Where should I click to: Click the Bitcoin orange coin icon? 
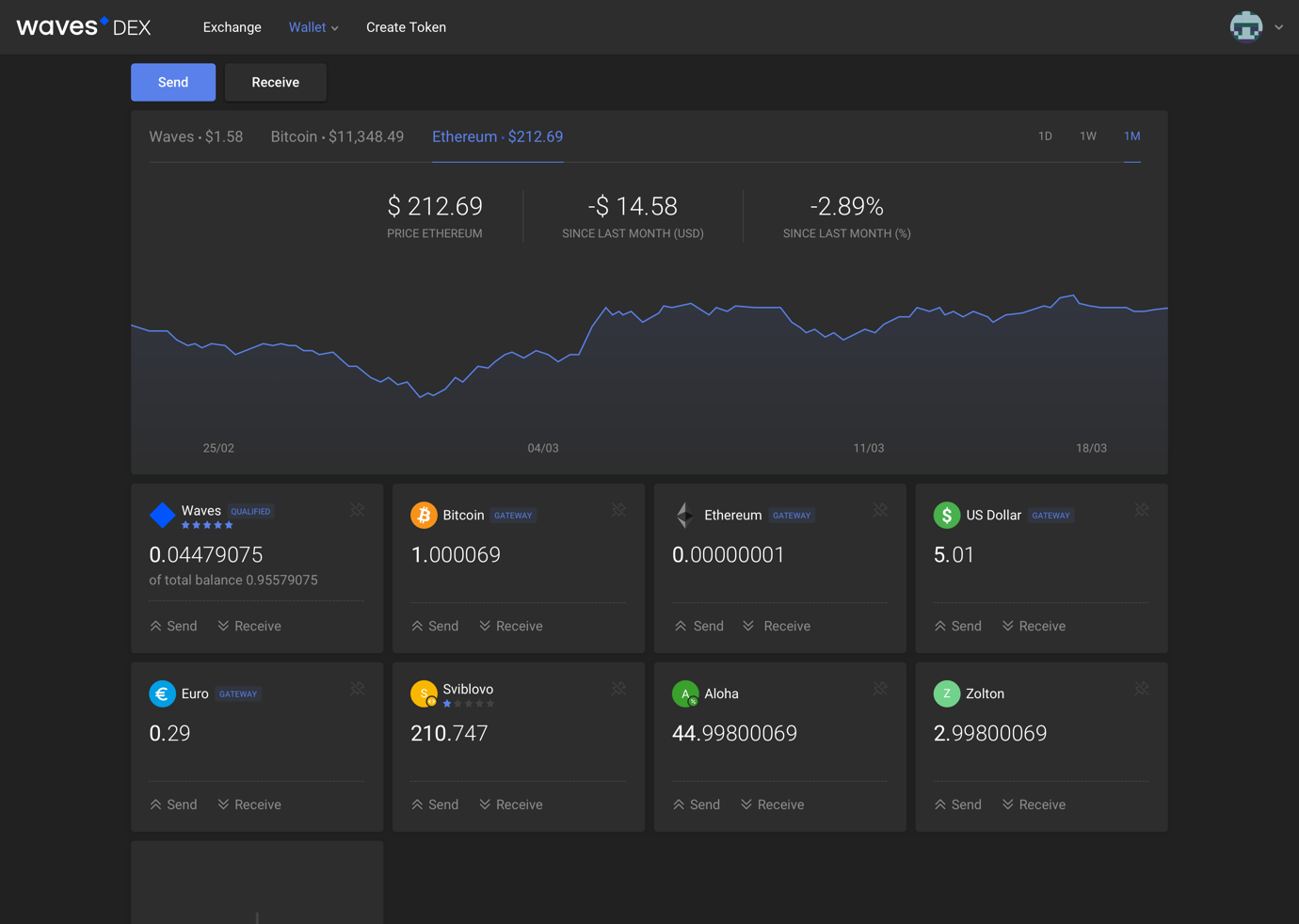pos(424,515)
